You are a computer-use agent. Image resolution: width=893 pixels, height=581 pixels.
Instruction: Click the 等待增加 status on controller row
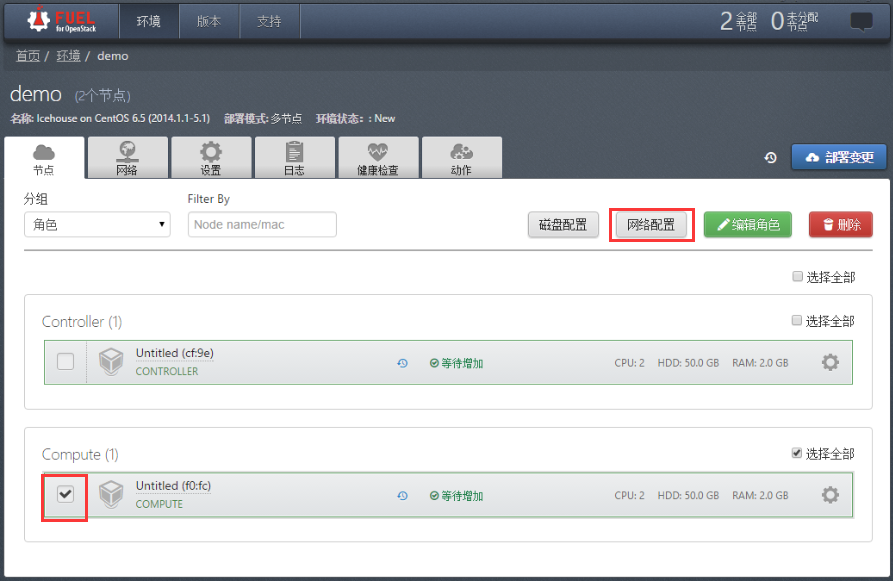[456, 363]
